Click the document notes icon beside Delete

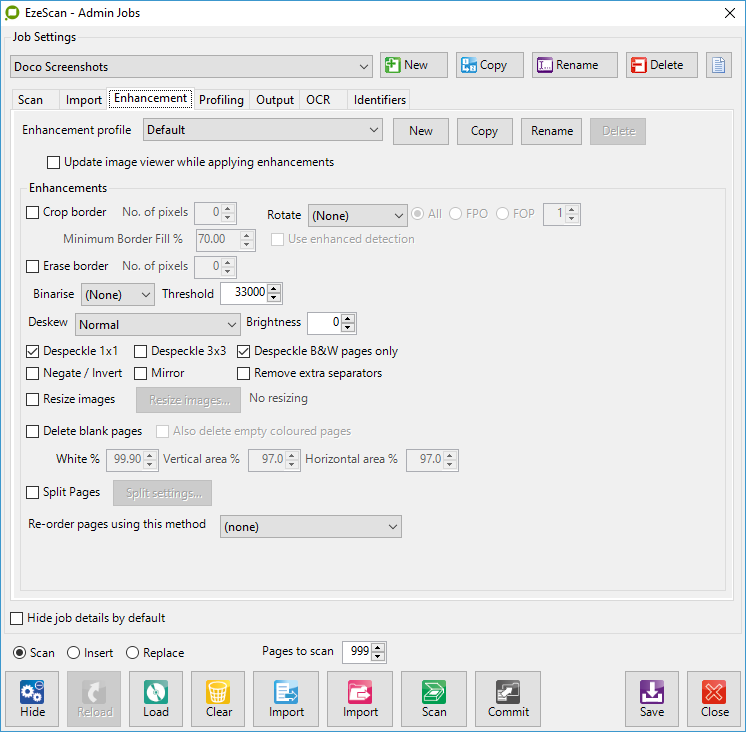click(719, 65)
